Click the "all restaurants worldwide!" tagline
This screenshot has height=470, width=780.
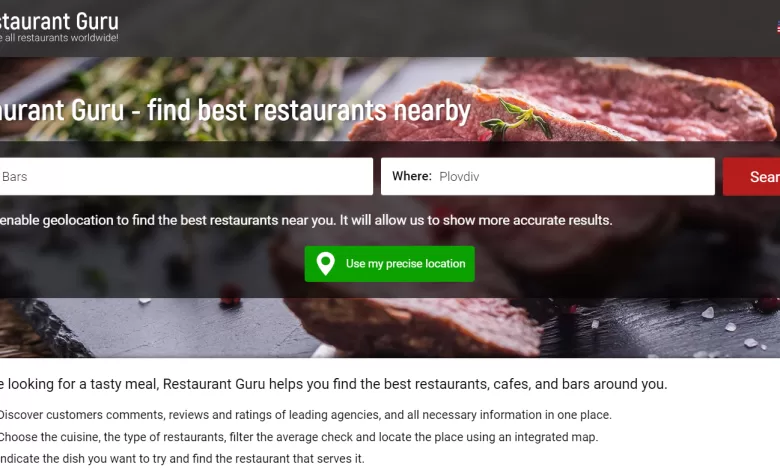point(59,38)
